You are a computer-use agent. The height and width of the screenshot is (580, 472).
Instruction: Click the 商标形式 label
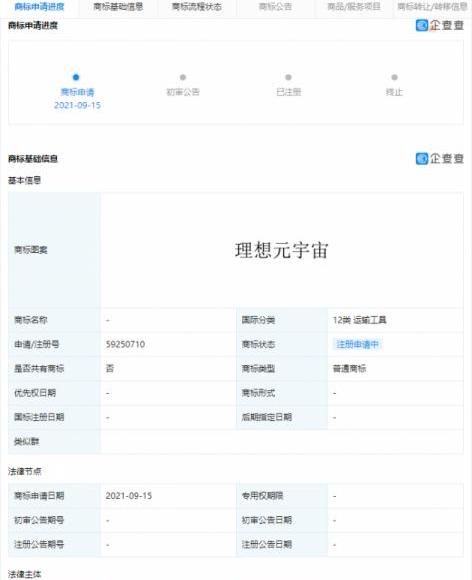tap(258, 393)
